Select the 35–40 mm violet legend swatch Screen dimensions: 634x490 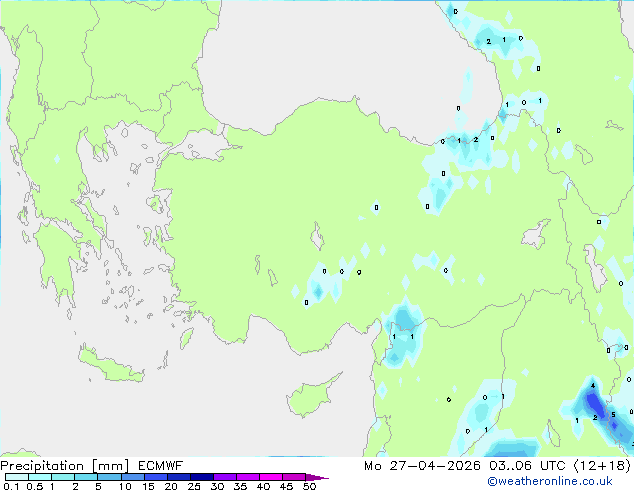[x=248, y=477]
